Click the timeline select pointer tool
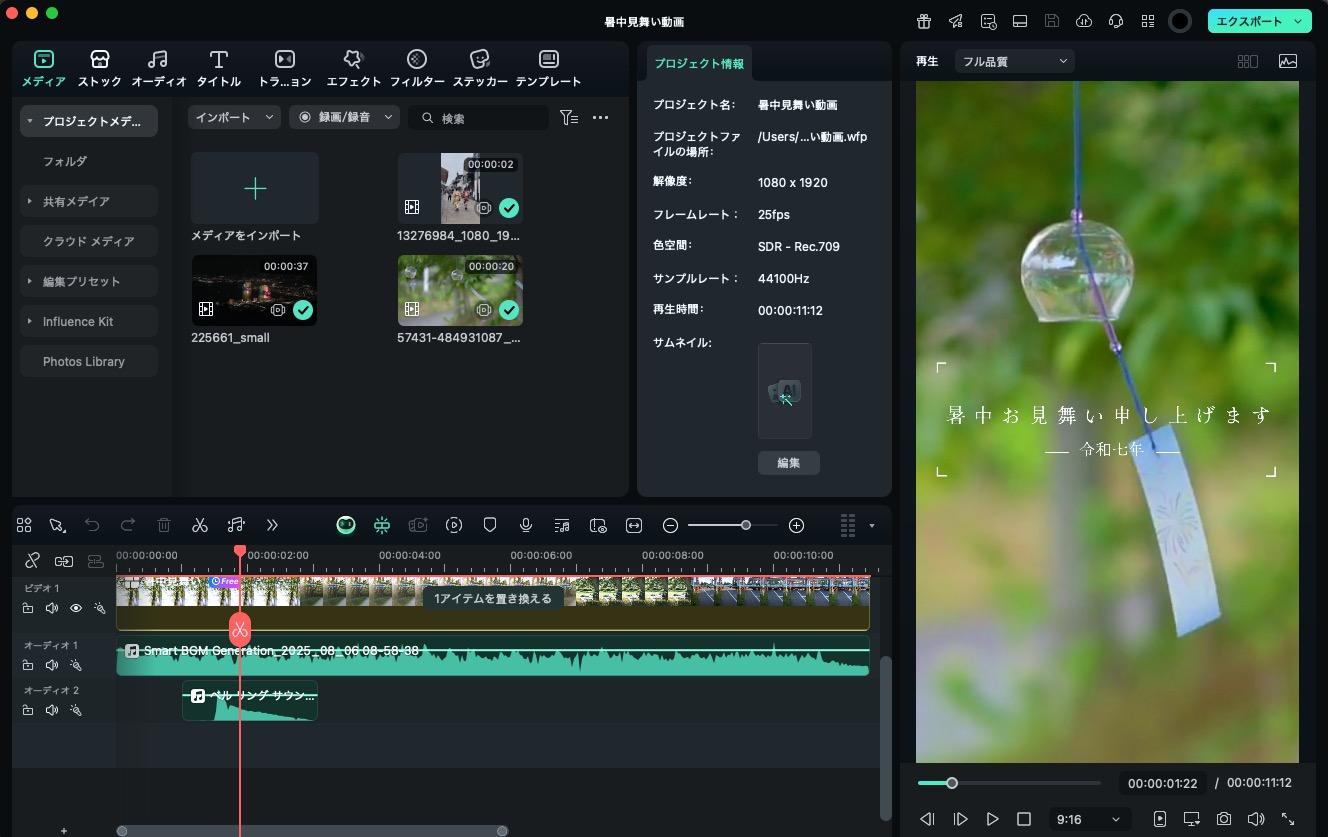The height and width of the screenshot is (837, 1328). [58, 525]
